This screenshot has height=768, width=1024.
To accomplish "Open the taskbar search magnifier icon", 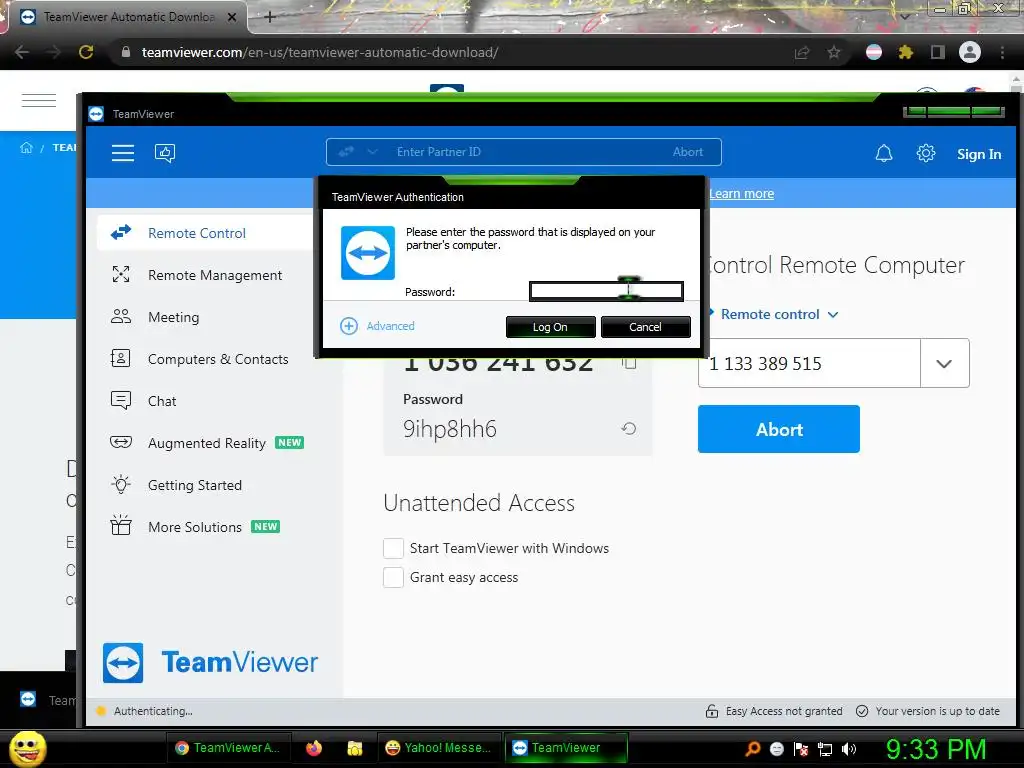I will [x=752, y=748].
